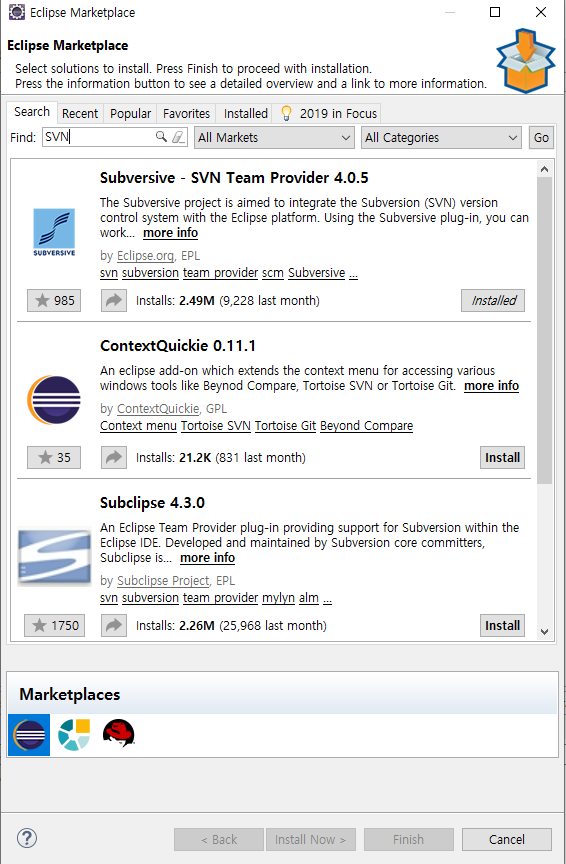The height and width of the screenshot is (864, 566).
Task: Click Installed button for Subversive
Action: [493, 300]
